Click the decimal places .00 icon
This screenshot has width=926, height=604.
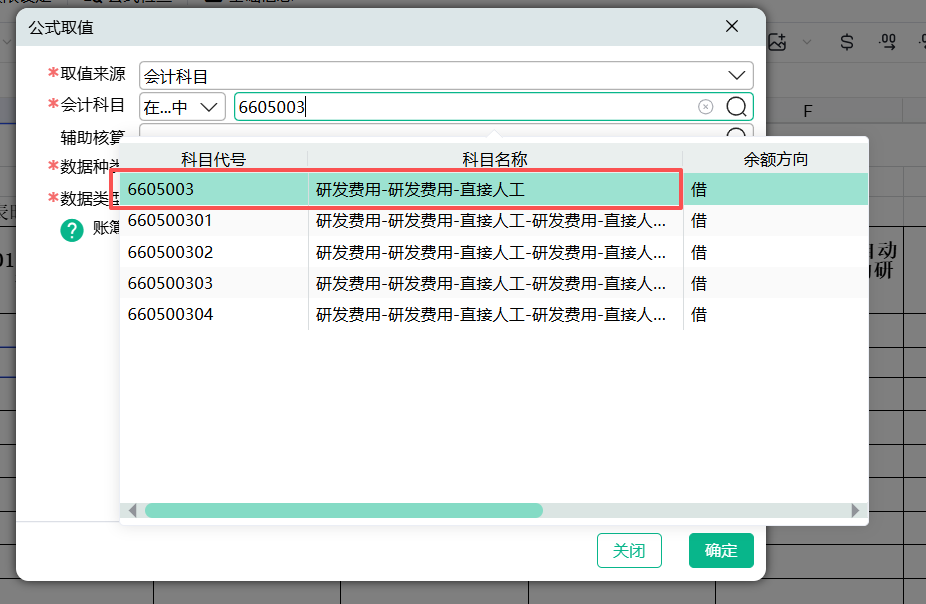pyautogui.click(x=886, y=42)
